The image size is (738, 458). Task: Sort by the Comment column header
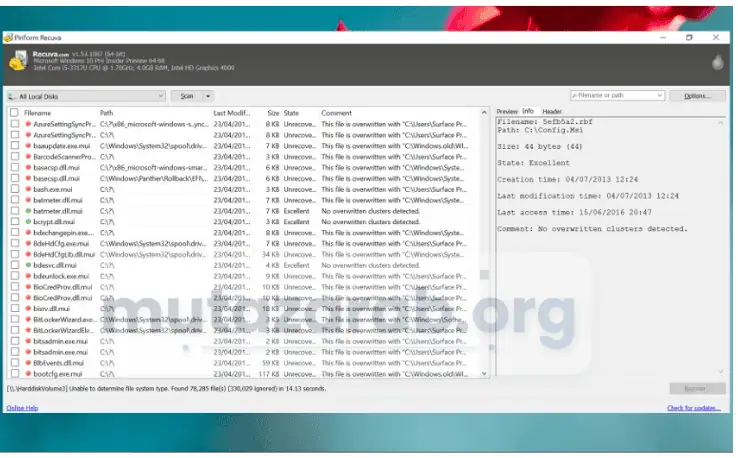coord(337,113)
